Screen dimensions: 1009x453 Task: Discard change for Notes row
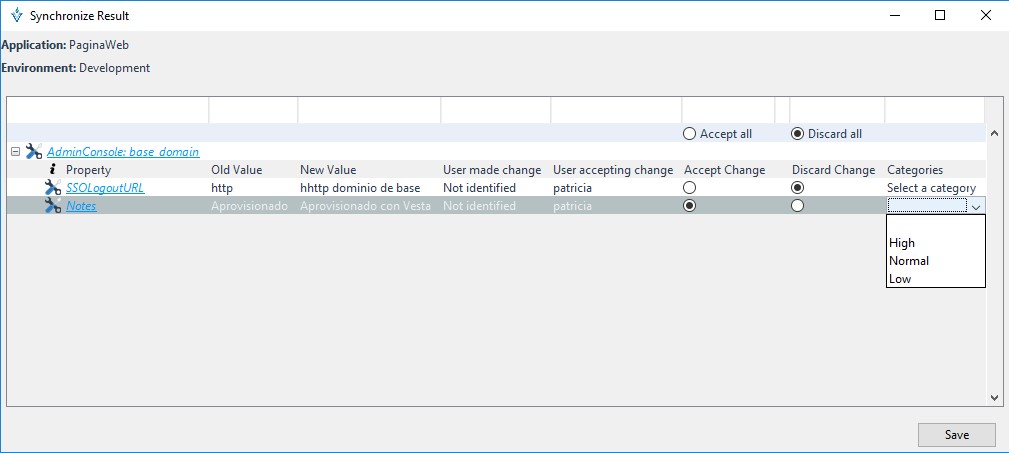(797, 206)
